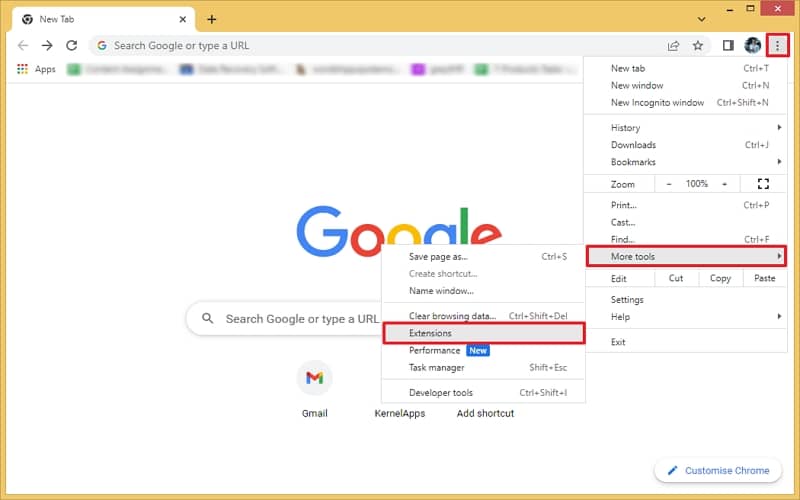The width and height of the screenshot is (800, 500).
Task: Open the Apps grid shortcut
Action: [x=36, y=69]
